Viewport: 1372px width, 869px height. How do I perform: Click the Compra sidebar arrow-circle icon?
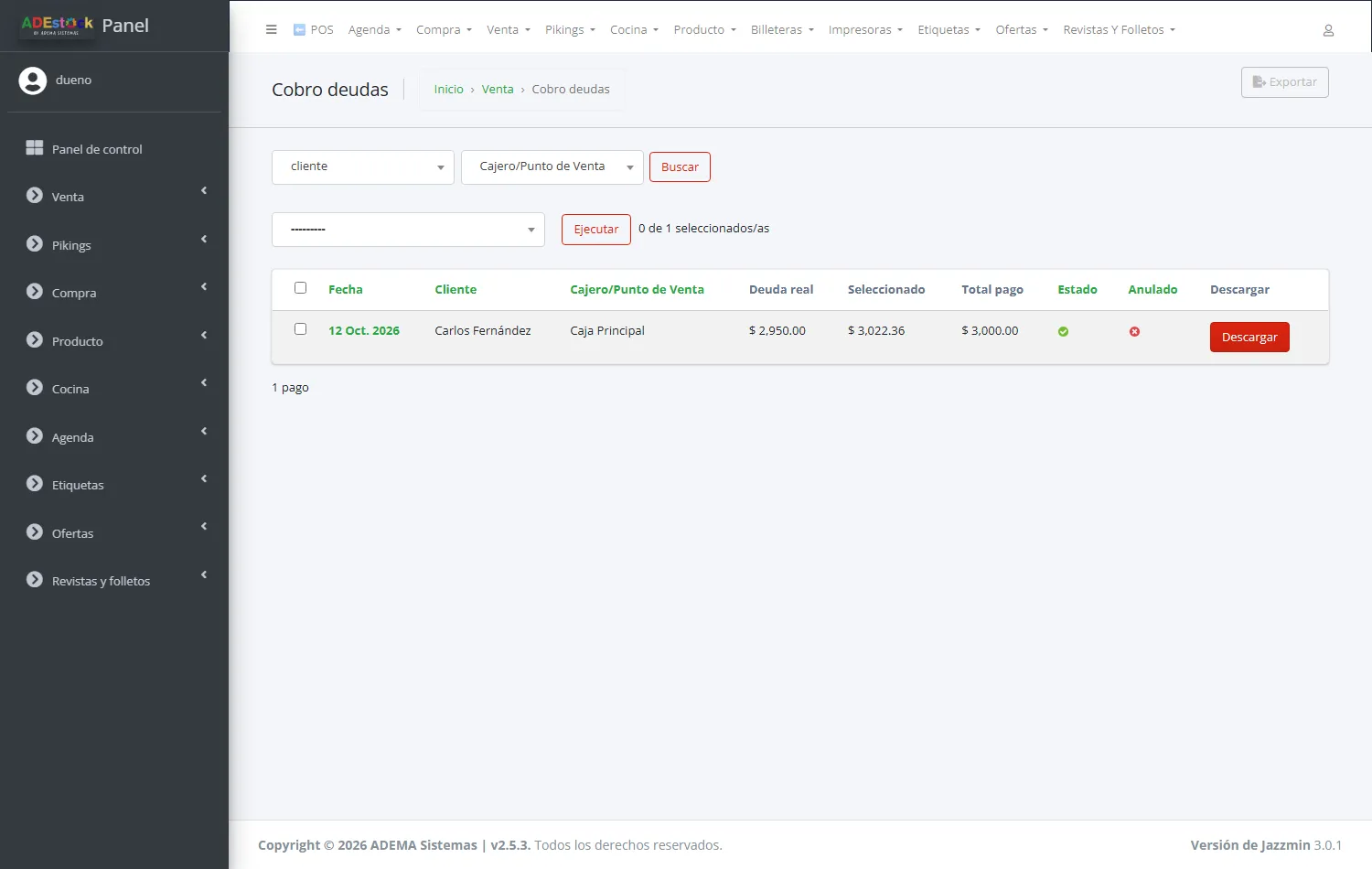[x=35, y=292]
